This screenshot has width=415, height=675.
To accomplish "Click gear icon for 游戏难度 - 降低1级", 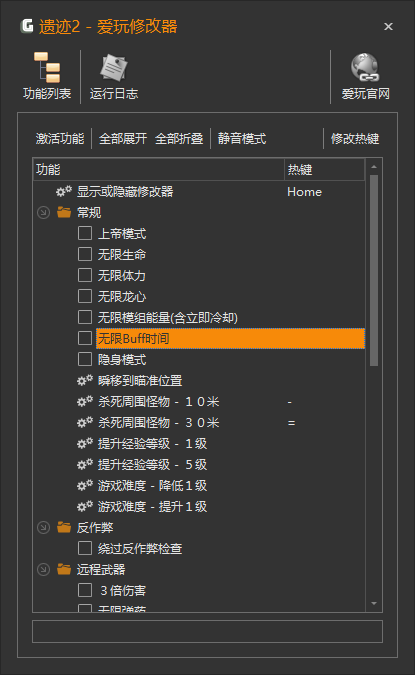I will [84, 486].
